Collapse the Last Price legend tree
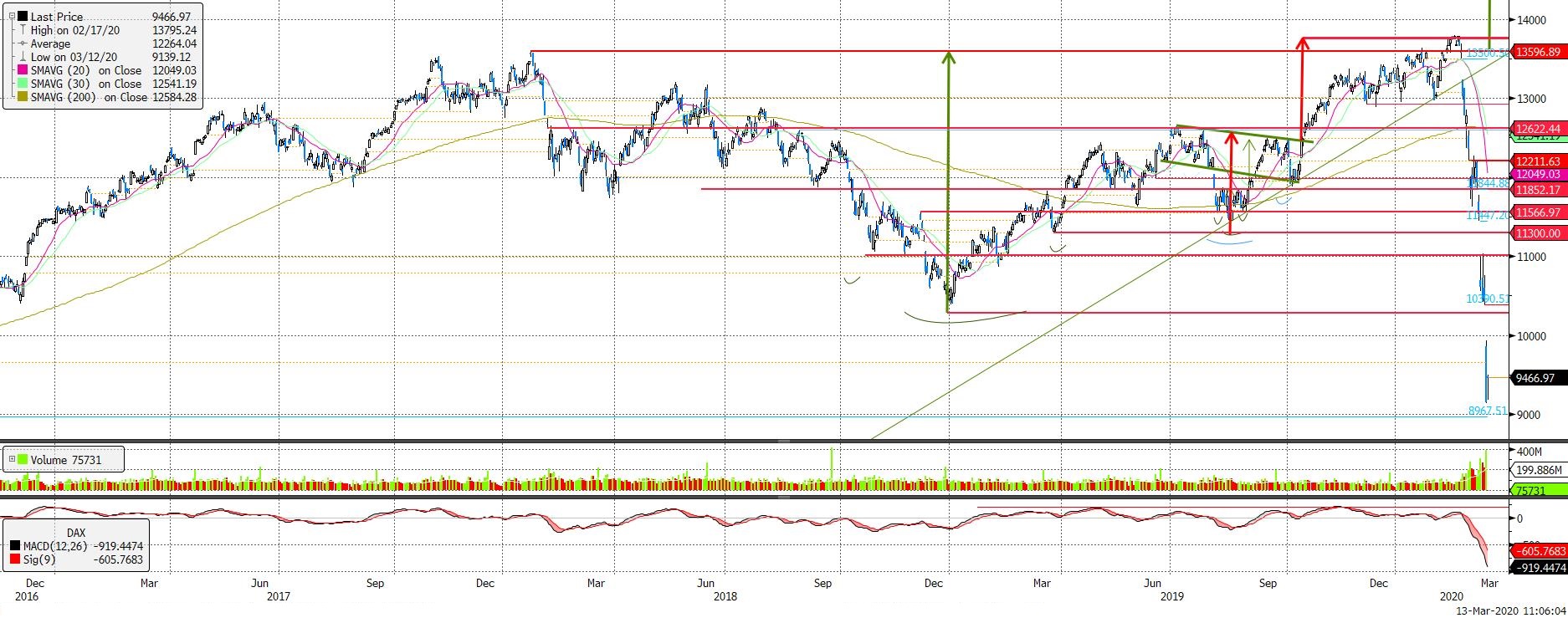Viewport: 1568px width, 618px height. tap(10, 17)
